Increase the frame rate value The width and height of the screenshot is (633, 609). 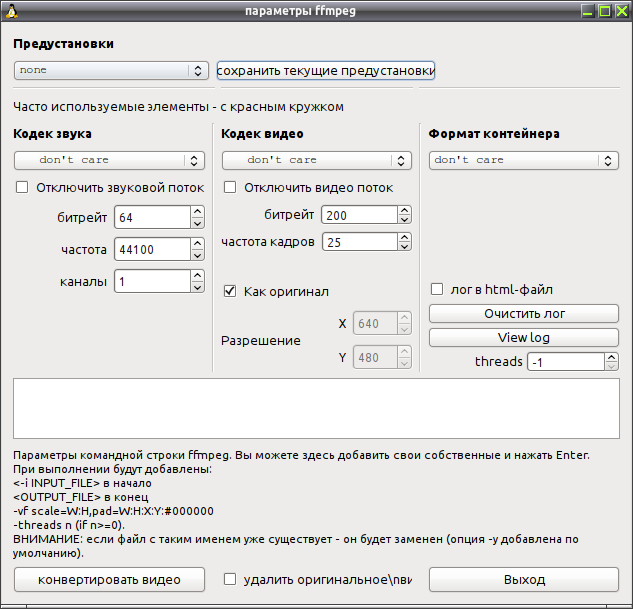(x=405, y=237)
